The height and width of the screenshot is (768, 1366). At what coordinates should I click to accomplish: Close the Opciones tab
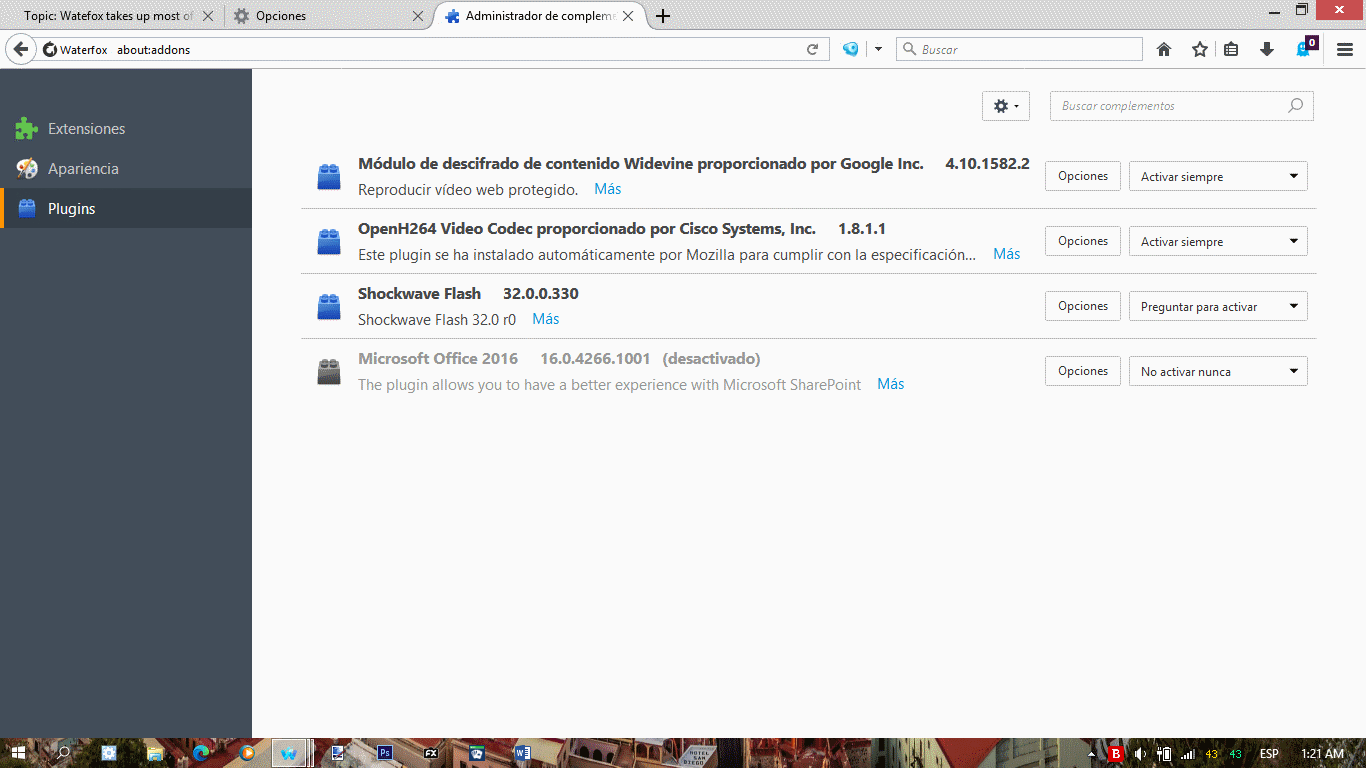418,16
